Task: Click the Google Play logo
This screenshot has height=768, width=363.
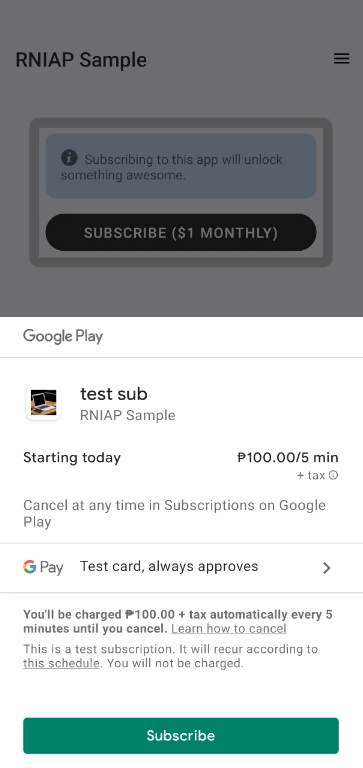Action: pyautogui.click(x=63, y=336)
